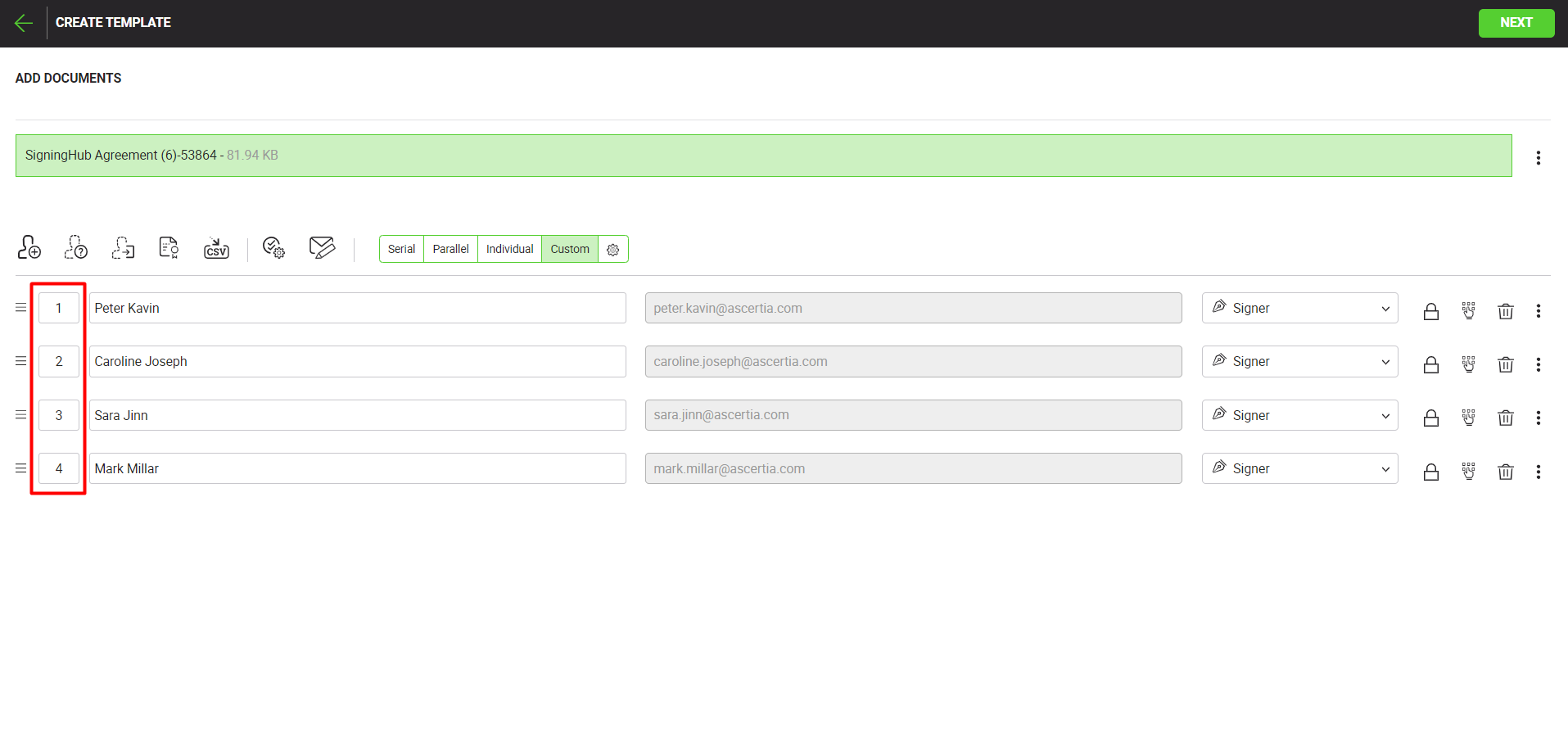Open custom workflow gear settings
This screenshot has height=750, width=1568.
click(x=613, y=250)
